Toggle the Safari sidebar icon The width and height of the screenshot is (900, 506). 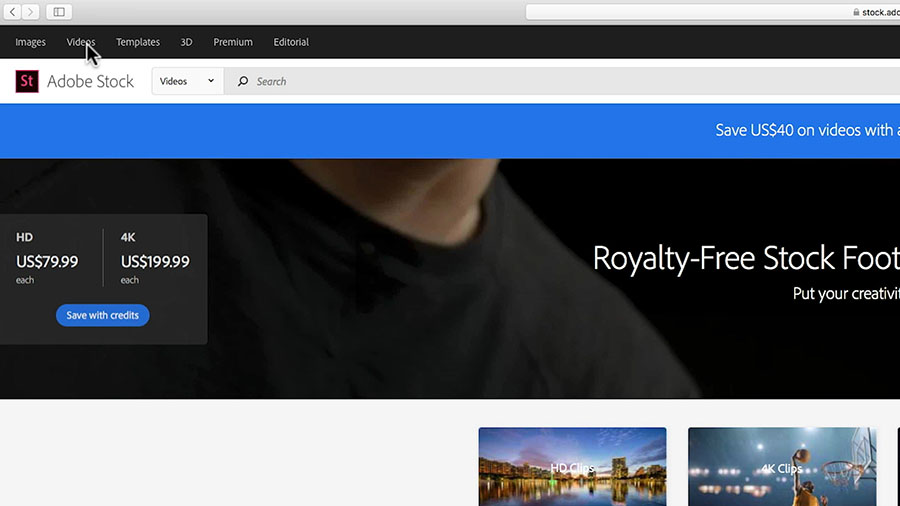click(x=59, y=11)
